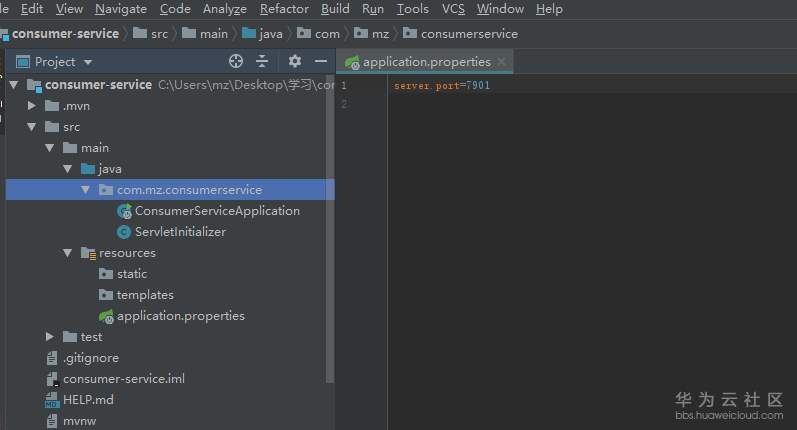Click line number 1 in editor gutter
Viewport: 797px width, 430px height.
[x=344, y=85]
